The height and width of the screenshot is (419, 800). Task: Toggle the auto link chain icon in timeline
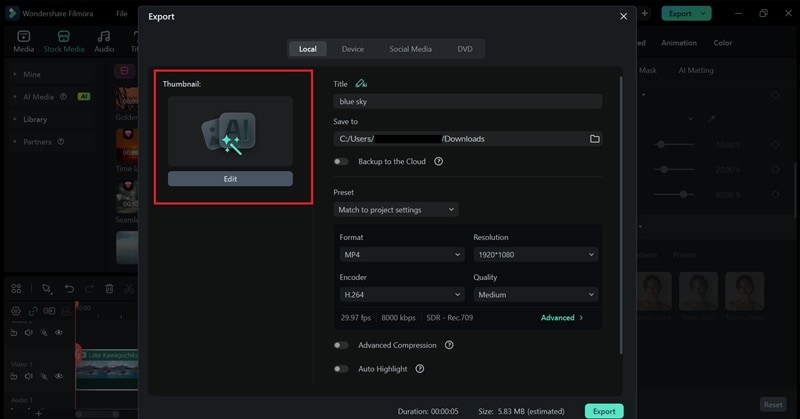[x=33, y=310]
